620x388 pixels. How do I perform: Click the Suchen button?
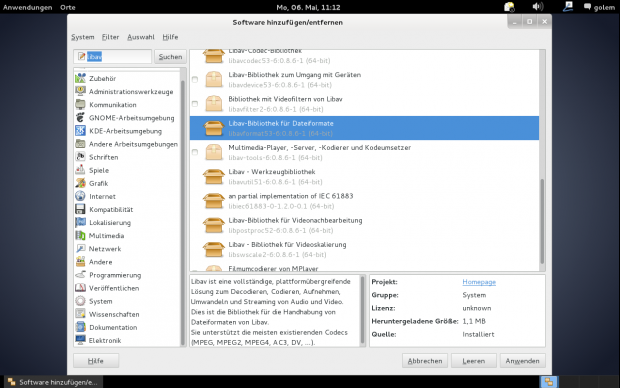[x=170, y=57]
